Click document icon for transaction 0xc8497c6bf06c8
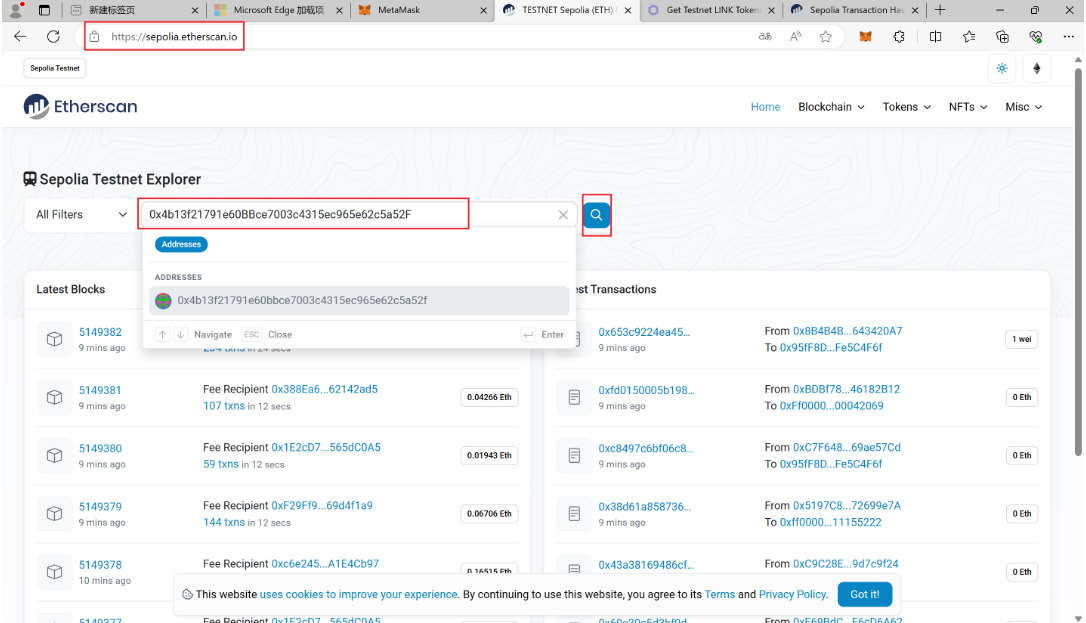The image size is (1086, 623). pyautogui.click(x=574, y=455)
